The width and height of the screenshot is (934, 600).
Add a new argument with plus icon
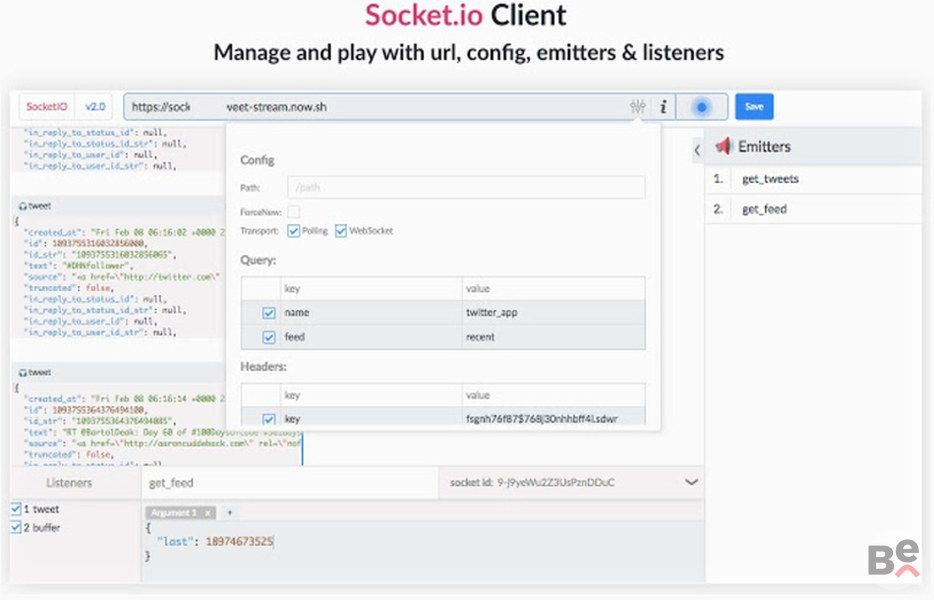click(229, 513)
